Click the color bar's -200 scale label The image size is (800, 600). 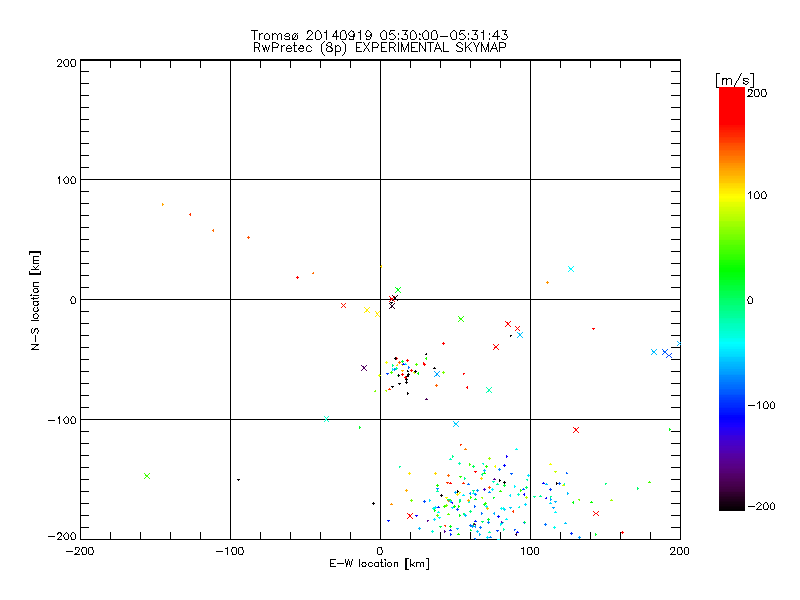coord(761,506)
